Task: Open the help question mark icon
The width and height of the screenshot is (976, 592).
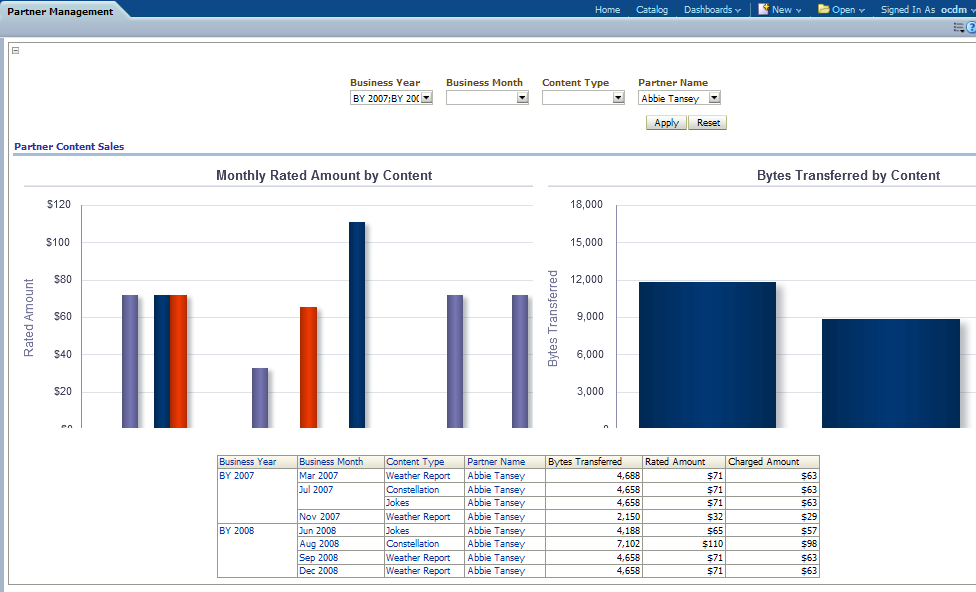Action: (x=971, y=27)
